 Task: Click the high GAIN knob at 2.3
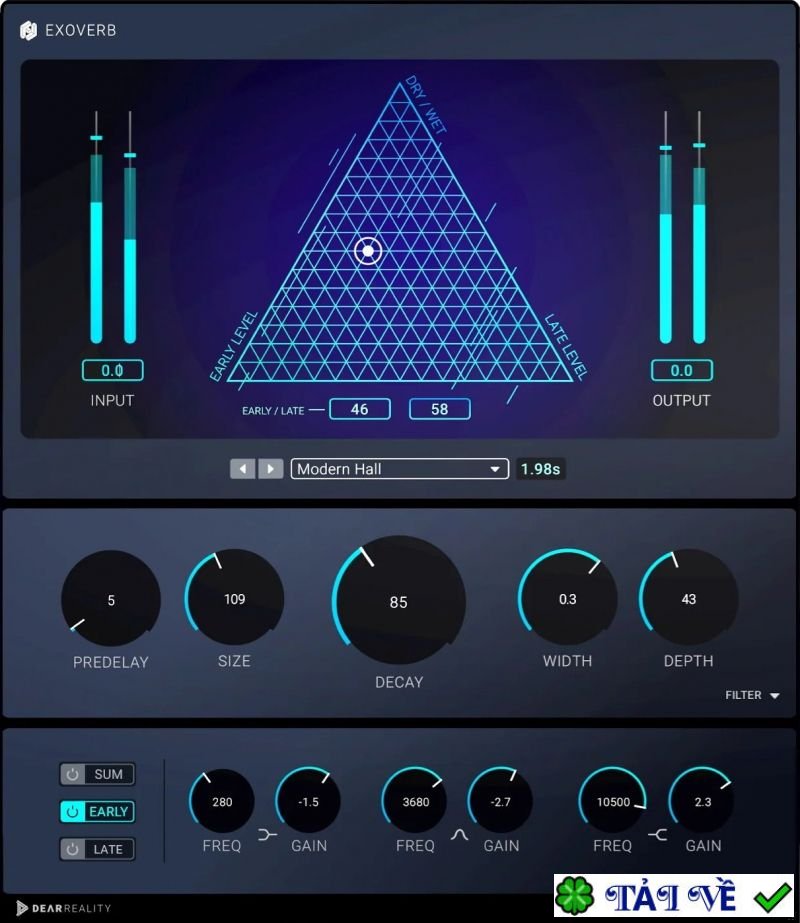point(703,801)
